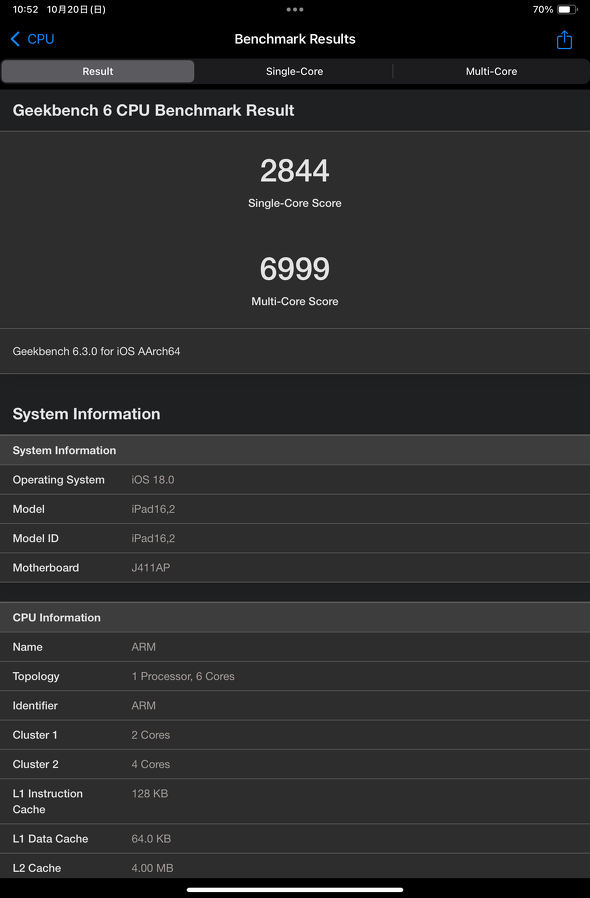Go back to CPU screen

pos(33,39)
